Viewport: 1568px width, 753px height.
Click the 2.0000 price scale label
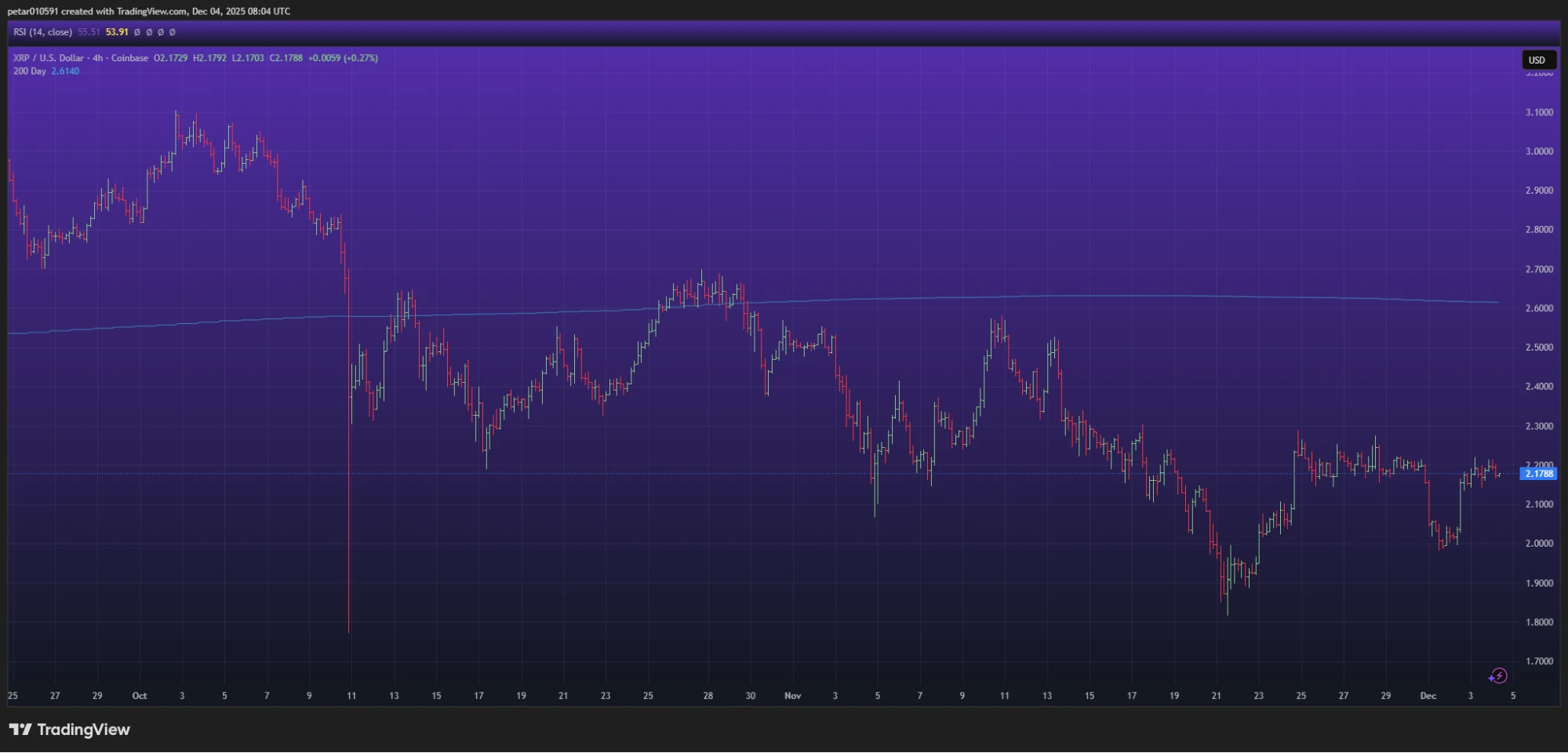(x=1538, y=544)
